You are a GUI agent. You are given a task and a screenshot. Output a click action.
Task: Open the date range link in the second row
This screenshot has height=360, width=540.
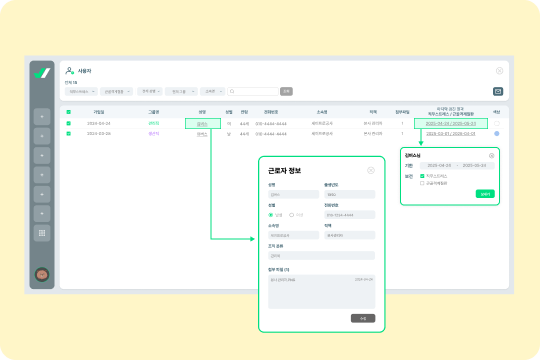point(451,134)
